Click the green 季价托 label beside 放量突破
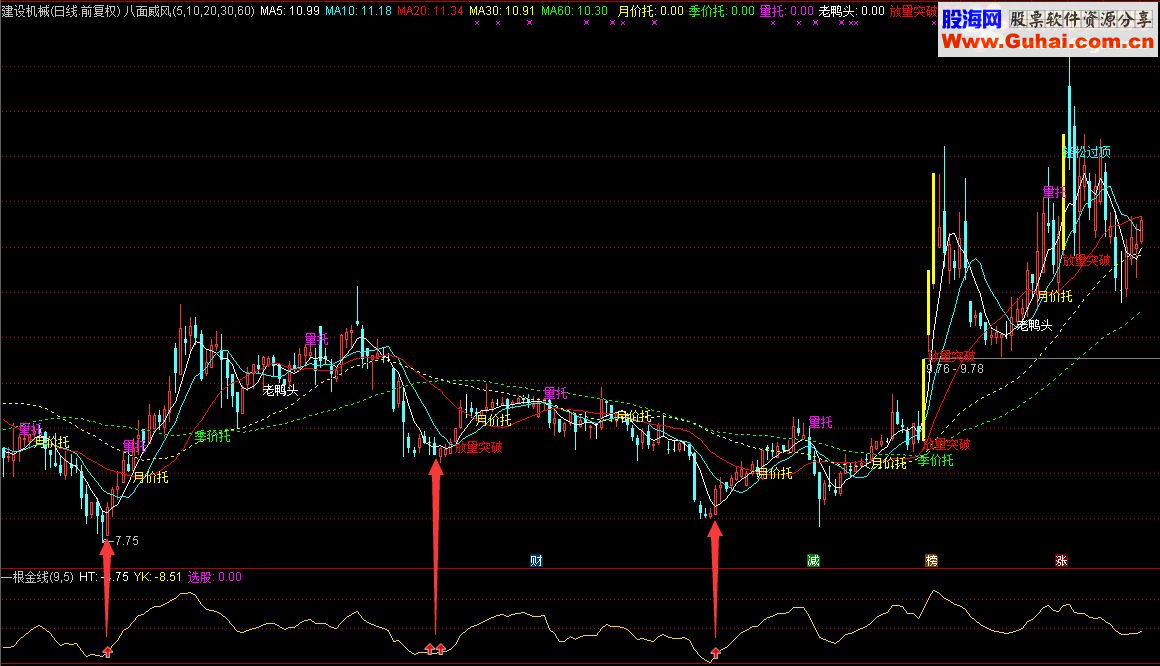The height and width of the screenshot is (666, 1160). pos(936,460)
